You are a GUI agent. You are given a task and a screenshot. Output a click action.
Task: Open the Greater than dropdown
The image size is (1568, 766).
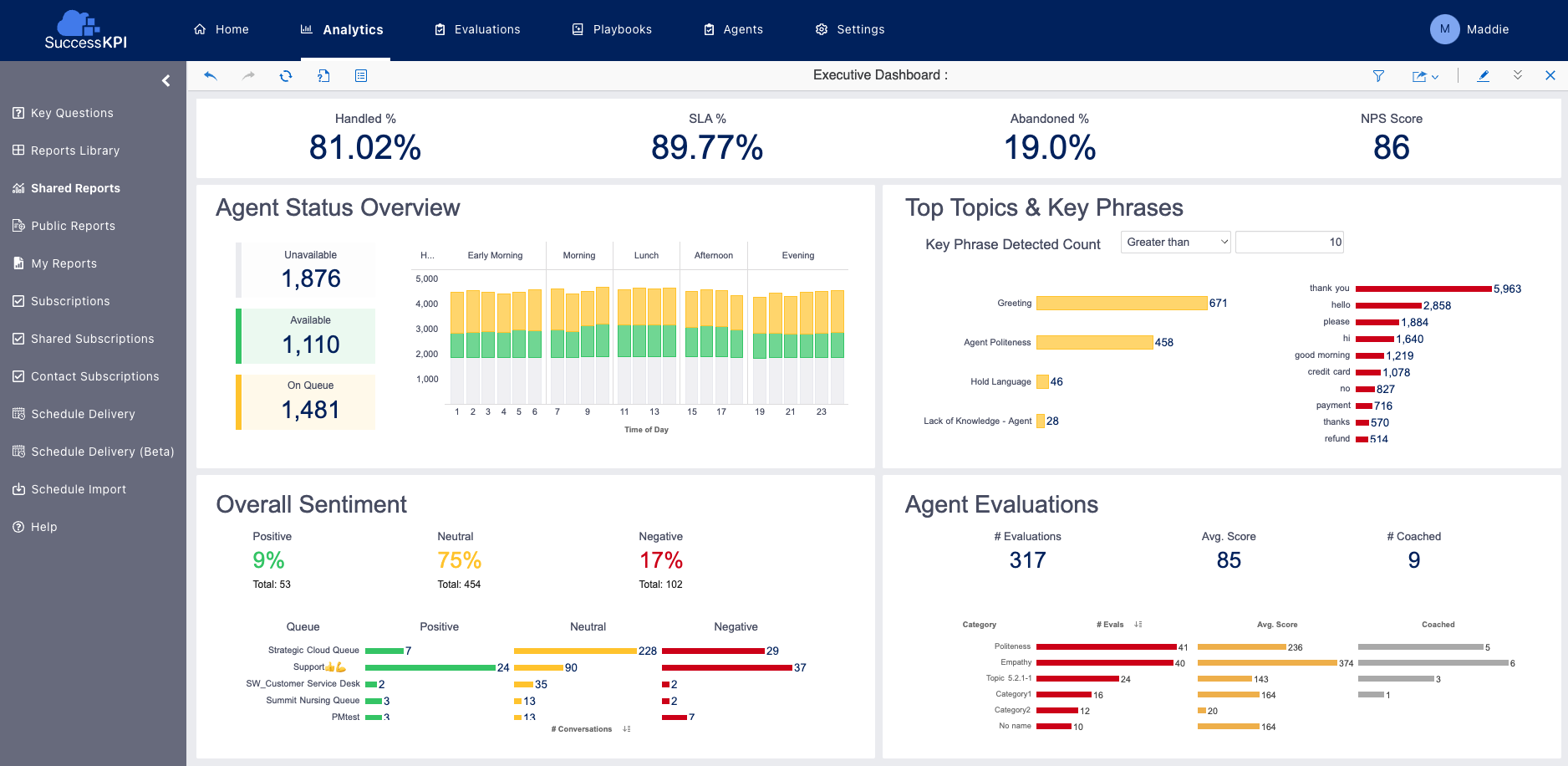pos(1174,243)
